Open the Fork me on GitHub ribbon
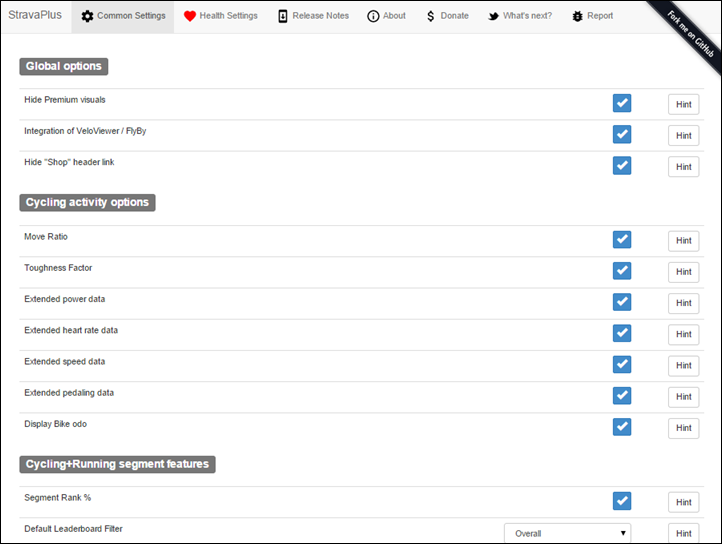Image resolution: width=722 pixels, height=544 pixels. pyautogui.click(x=690, y=34)
